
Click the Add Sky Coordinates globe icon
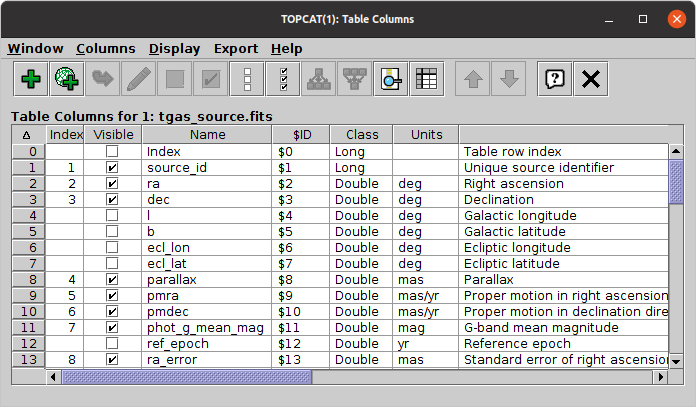pyautogui.click(x=67, y=80)
